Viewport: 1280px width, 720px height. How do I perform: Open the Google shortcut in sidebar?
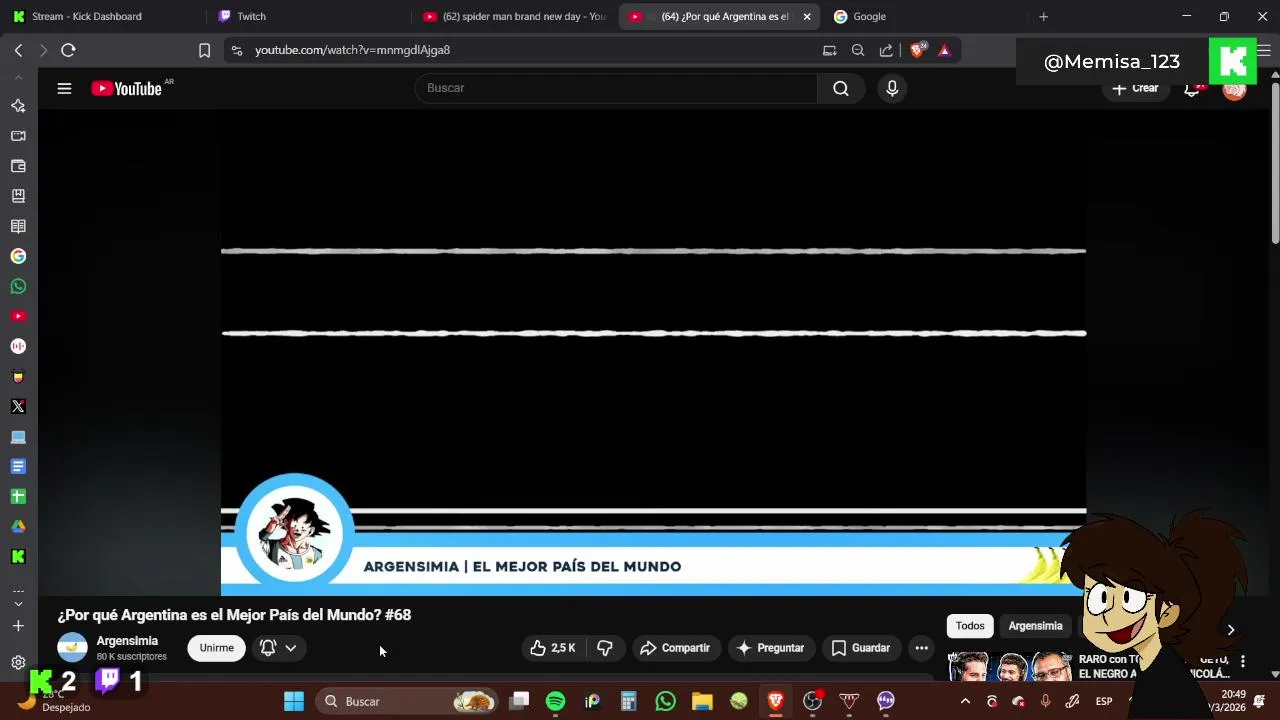pyautogui.click(x=18, y=256)
